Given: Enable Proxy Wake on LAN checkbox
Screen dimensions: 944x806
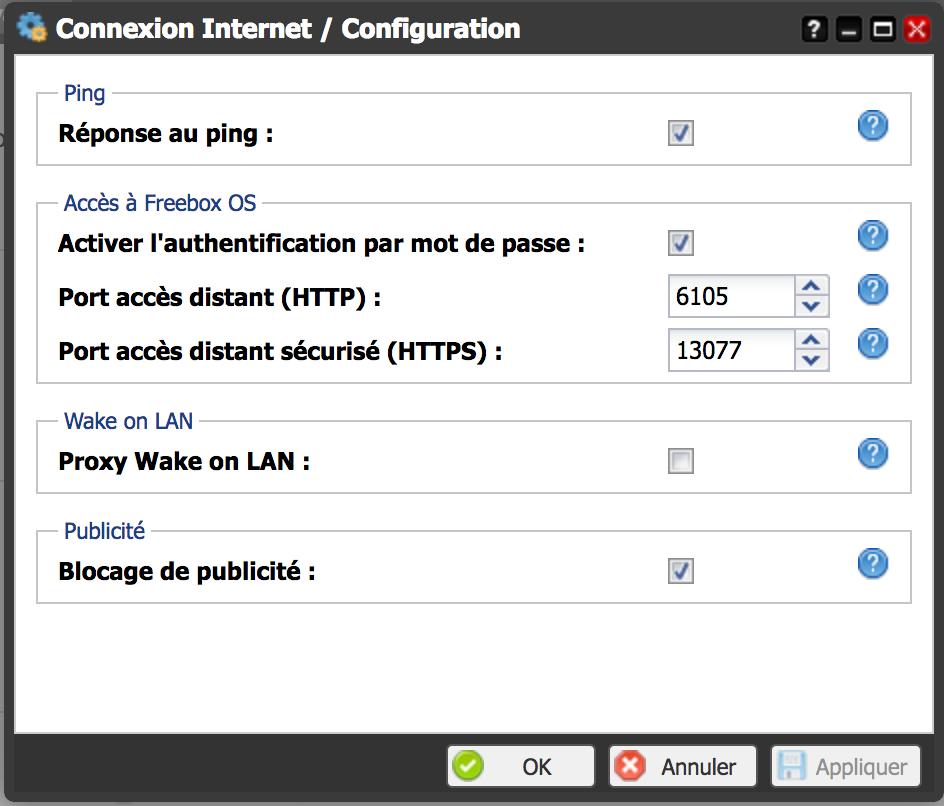Looking at the screenshot, I should [x=681, y=462].
